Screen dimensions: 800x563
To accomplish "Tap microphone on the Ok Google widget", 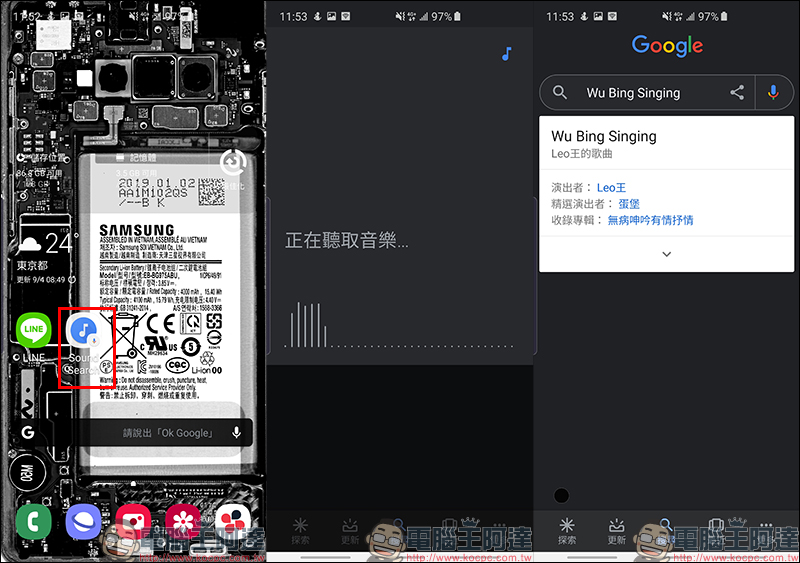I will point(236,433).
